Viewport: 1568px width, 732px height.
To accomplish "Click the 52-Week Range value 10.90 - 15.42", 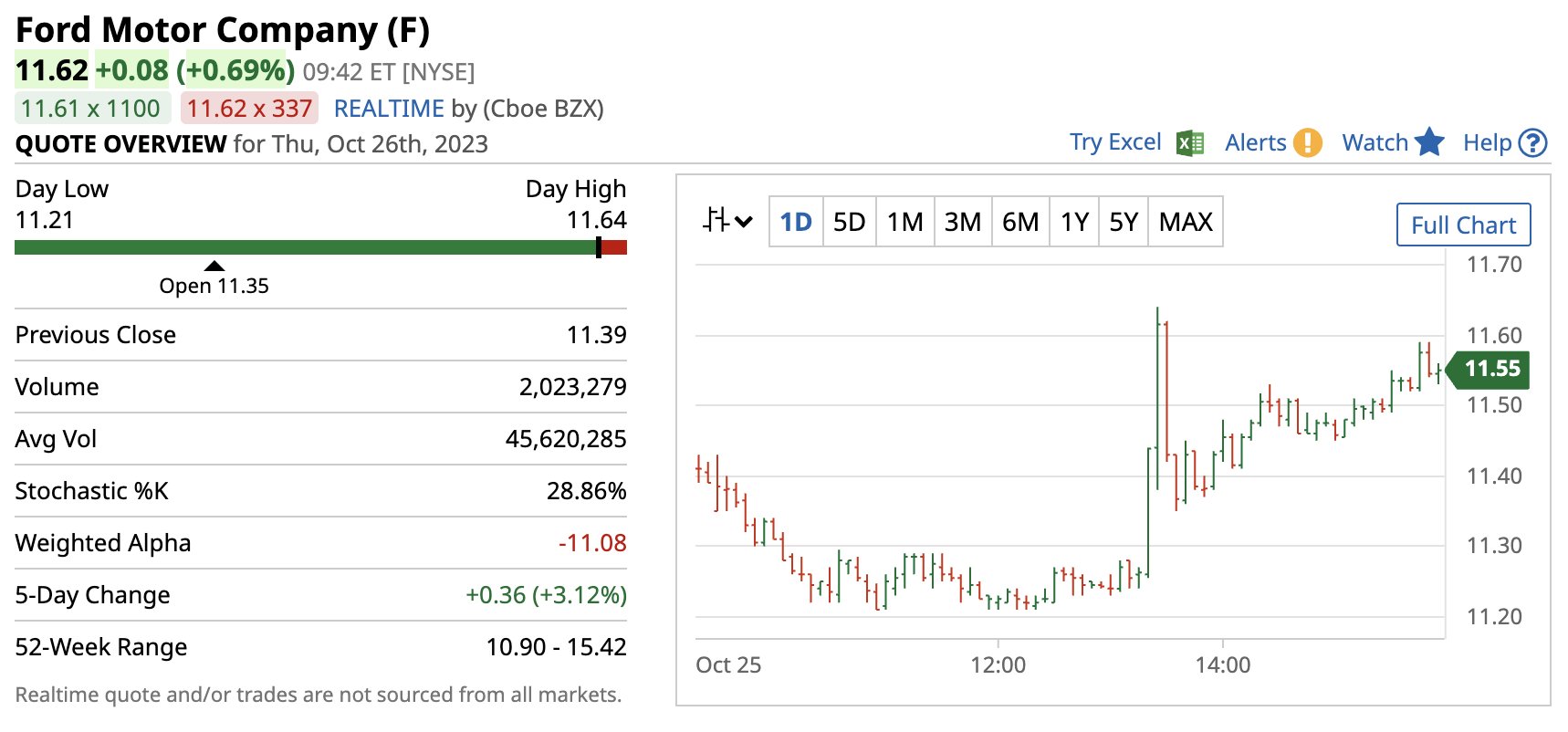I will [x=556, y=647].
